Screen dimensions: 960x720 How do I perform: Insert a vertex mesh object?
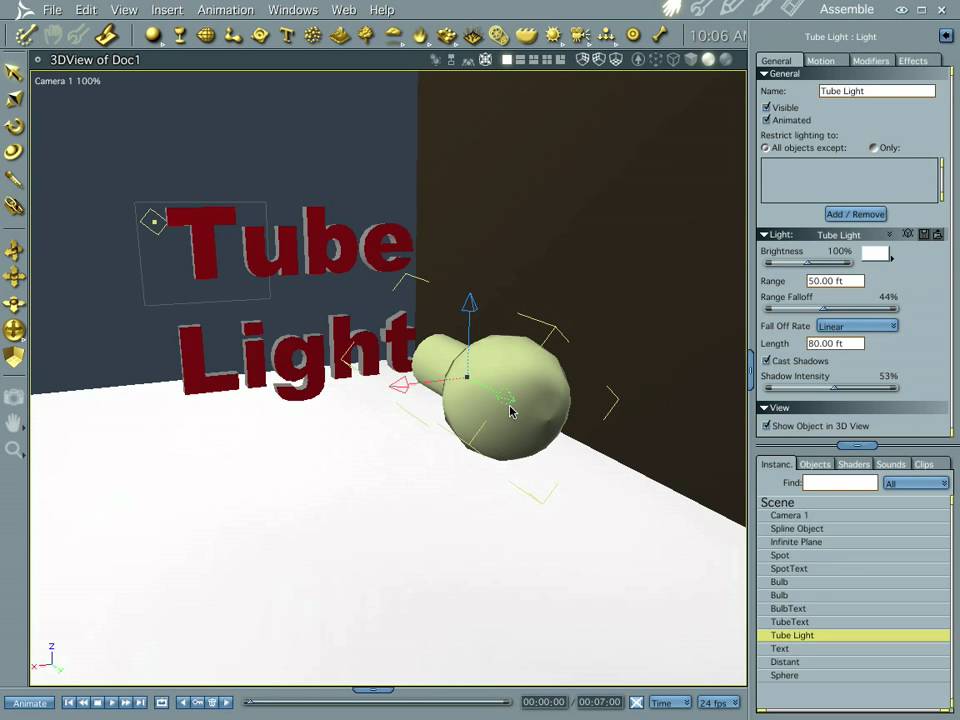coord(206,35)
